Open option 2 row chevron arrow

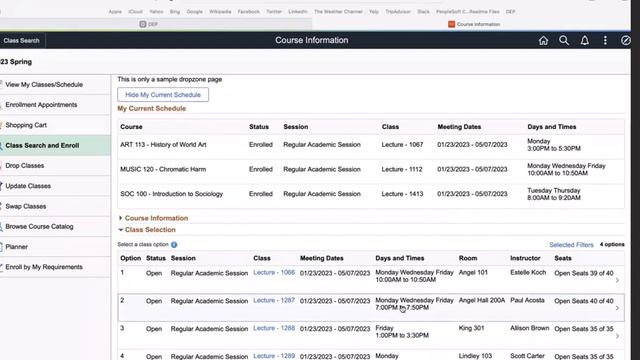tap(617, 308)
